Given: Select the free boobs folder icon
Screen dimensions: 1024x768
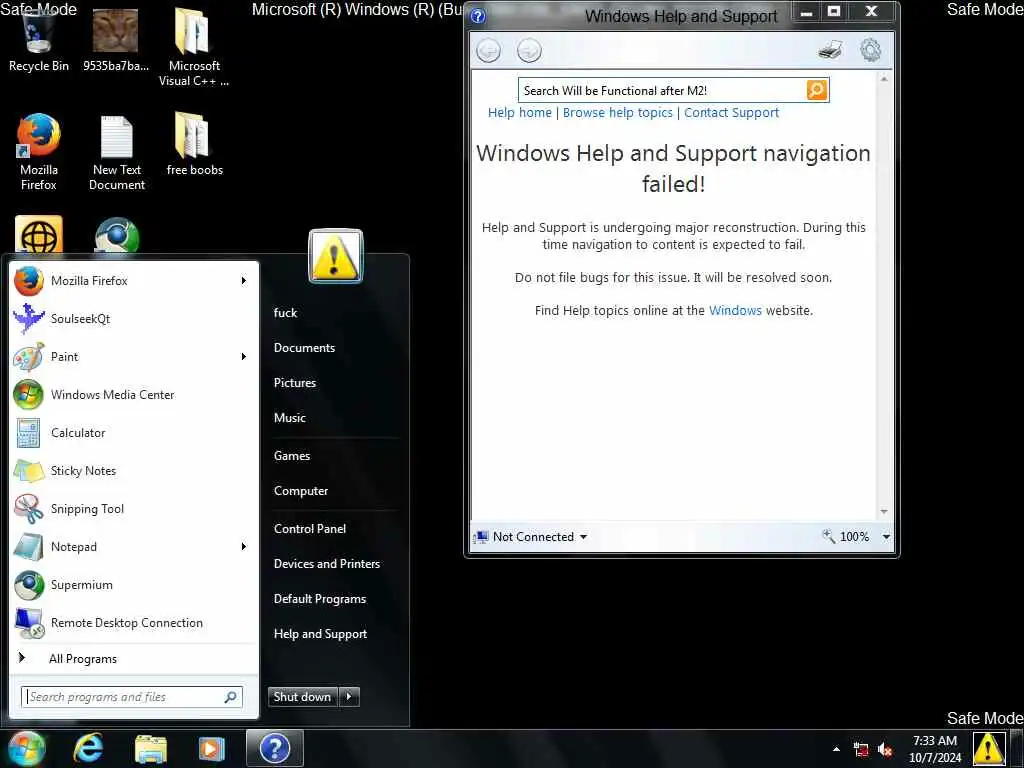Looking at the screenshot, I should [x=194, y=144].
